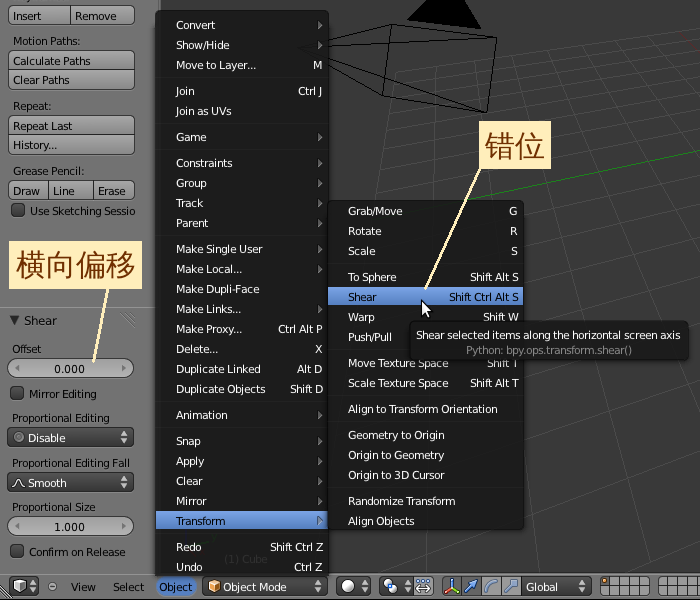Image resolution: width=700 pixels, height=600 pixels.
Task: Select Scale Texture Space entry
Action: pyautogui.click(x=425, y=383)
